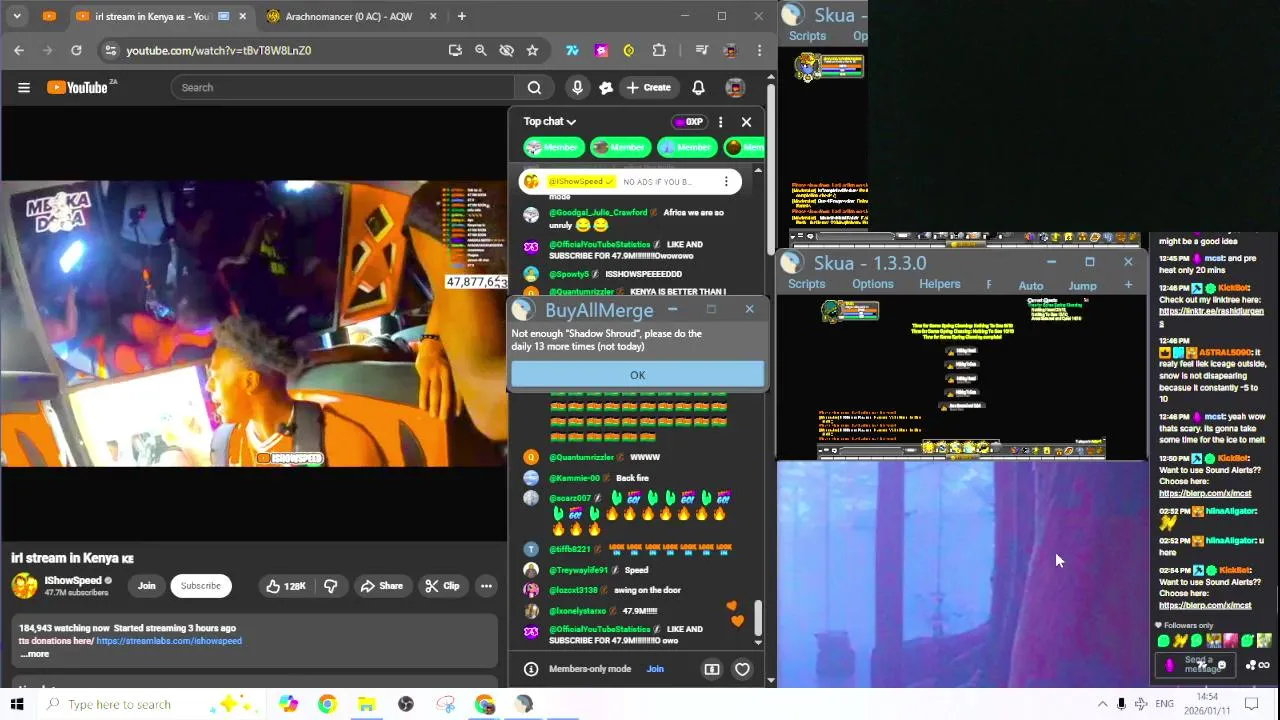Image resolution: width=1280 pixels, height=720 pixels.
Task: Share the irl stream video
Action: tap(381, 586)
